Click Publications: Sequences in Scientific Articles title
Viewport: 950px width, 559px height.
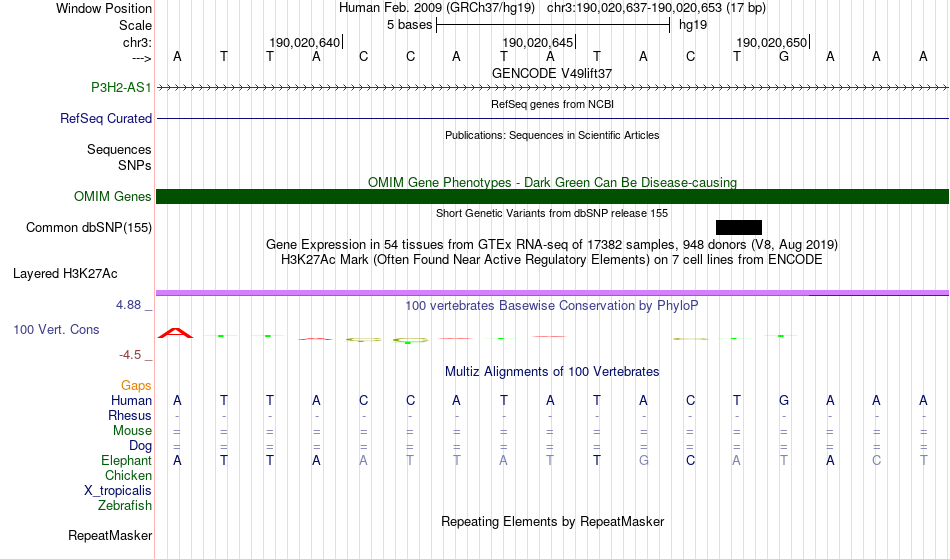coord(552,135)
